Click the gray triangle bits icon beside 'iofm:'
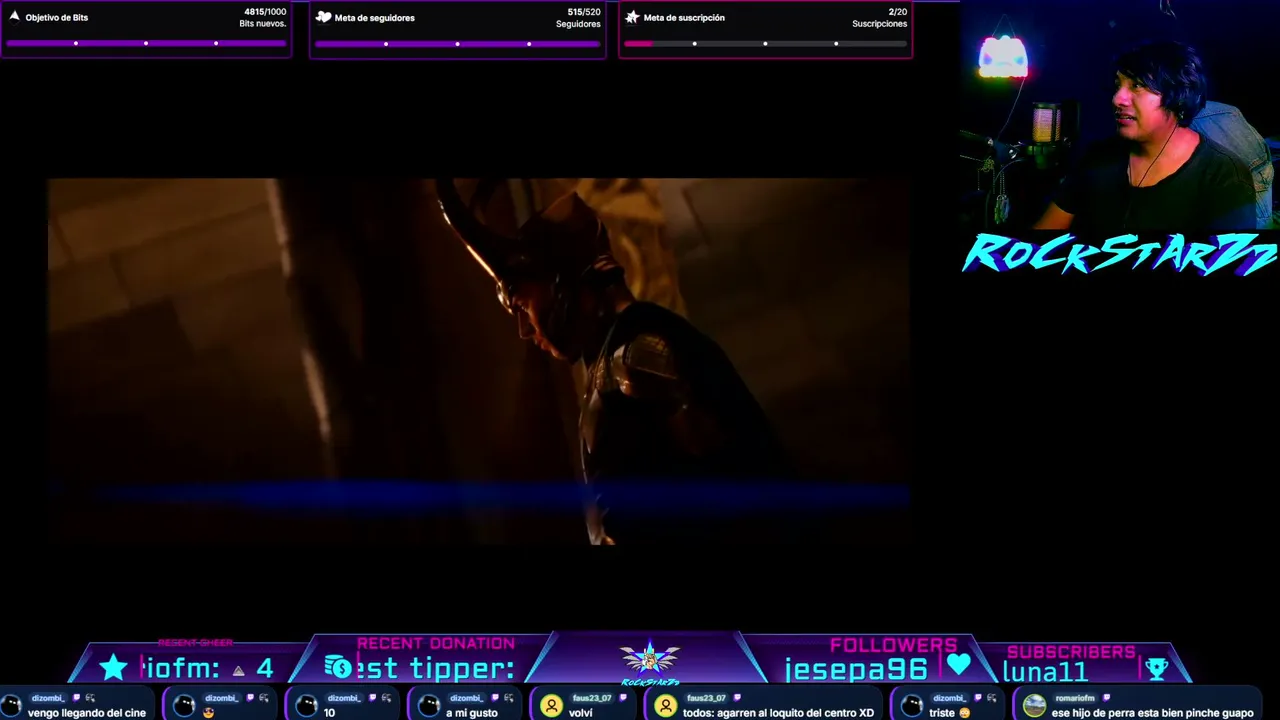1280x720 pixels. [238, 670]
